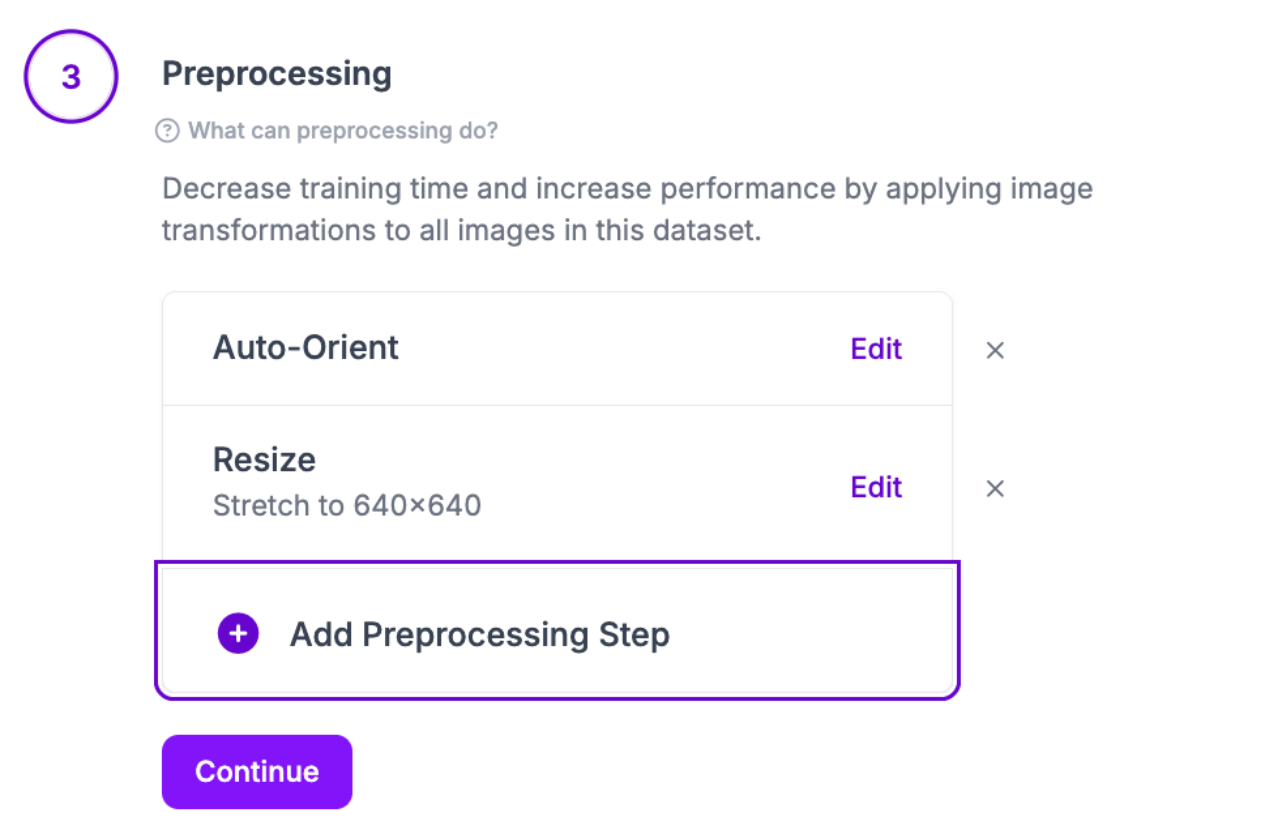The width and height of the screenshot is (1282, 828).
Task: Remove the Auto-Orient step with its X
Action: [995, 350]
